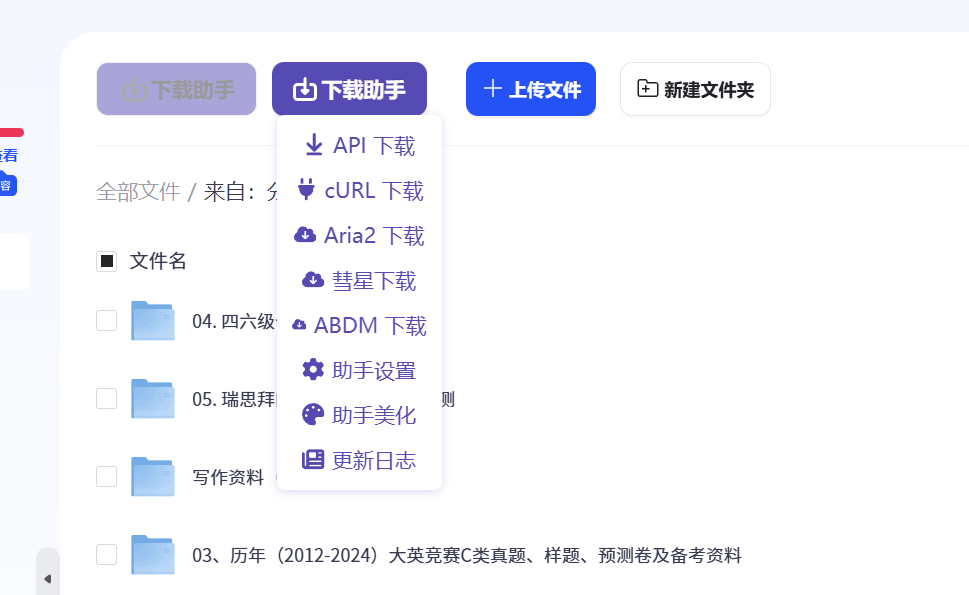Toggle the select-all checkbox beside 文件名

[107, 261]
